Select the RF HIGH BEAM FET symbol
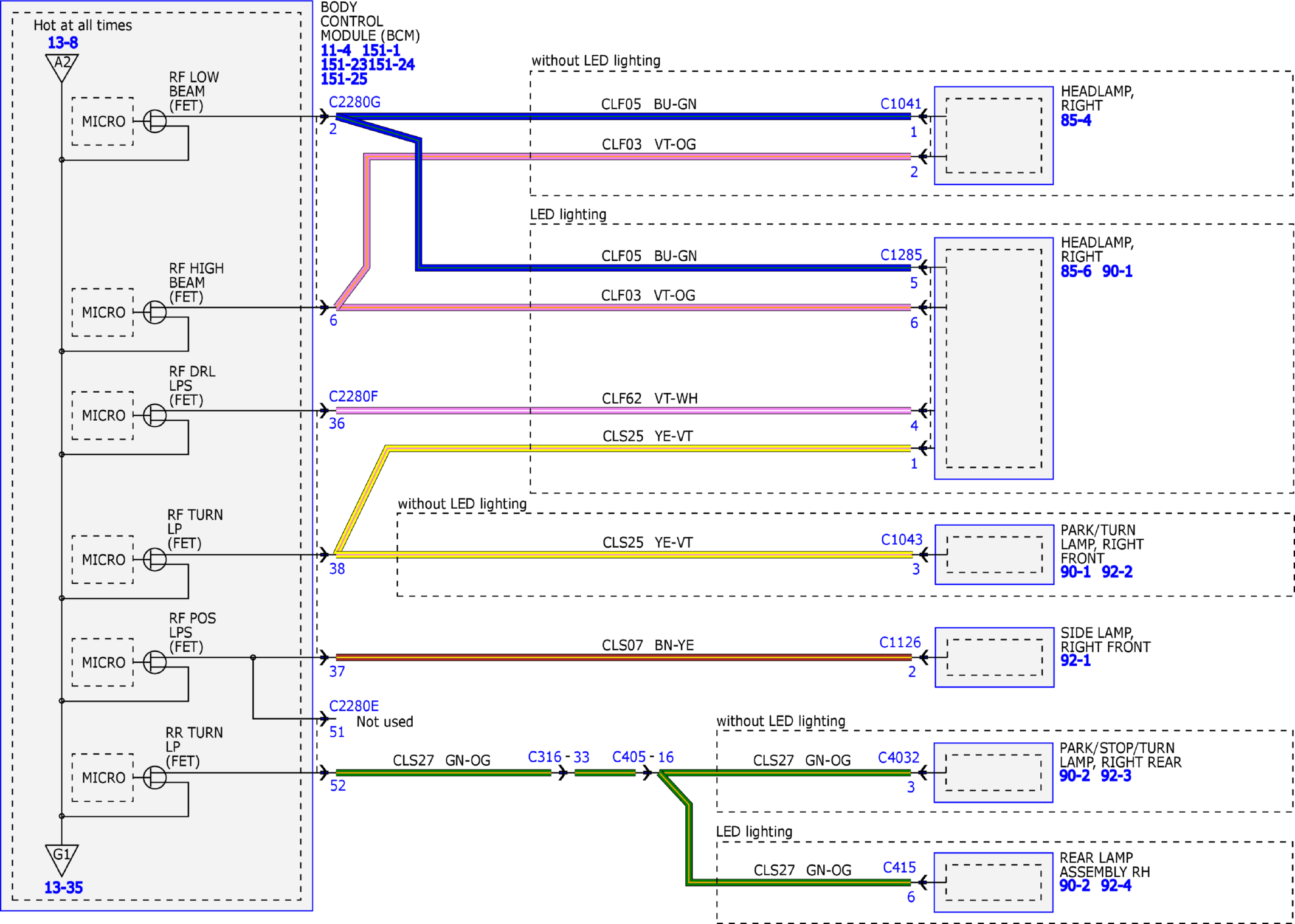1295x924 pixels. pyautogui.click(x=154, y=312)
